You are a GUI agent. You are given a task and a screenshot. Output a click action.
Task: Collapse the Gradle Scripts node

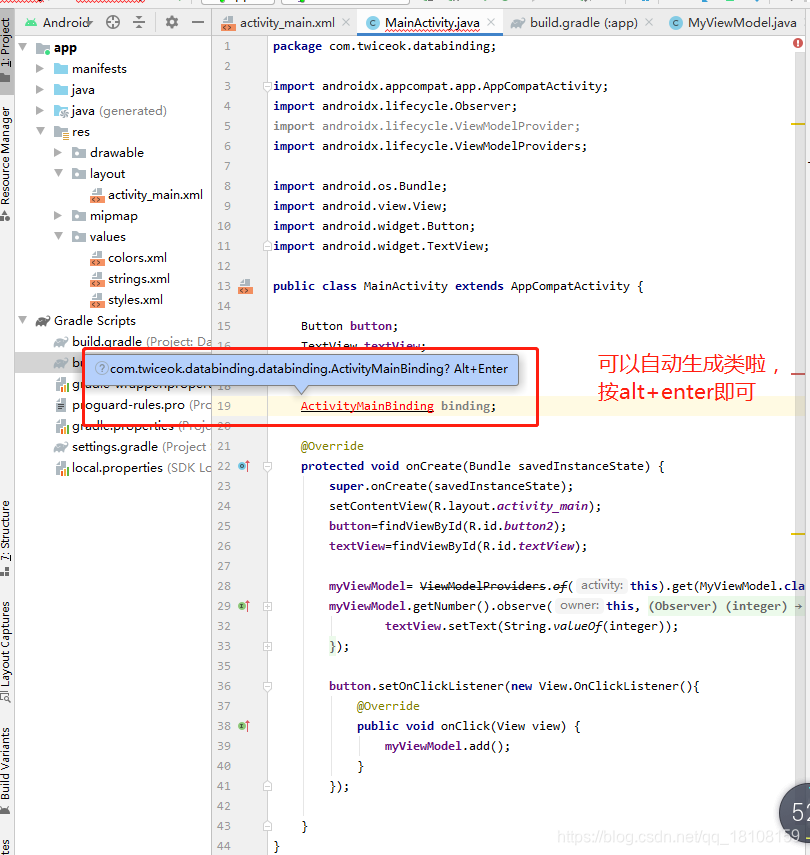tap(23, 321)
